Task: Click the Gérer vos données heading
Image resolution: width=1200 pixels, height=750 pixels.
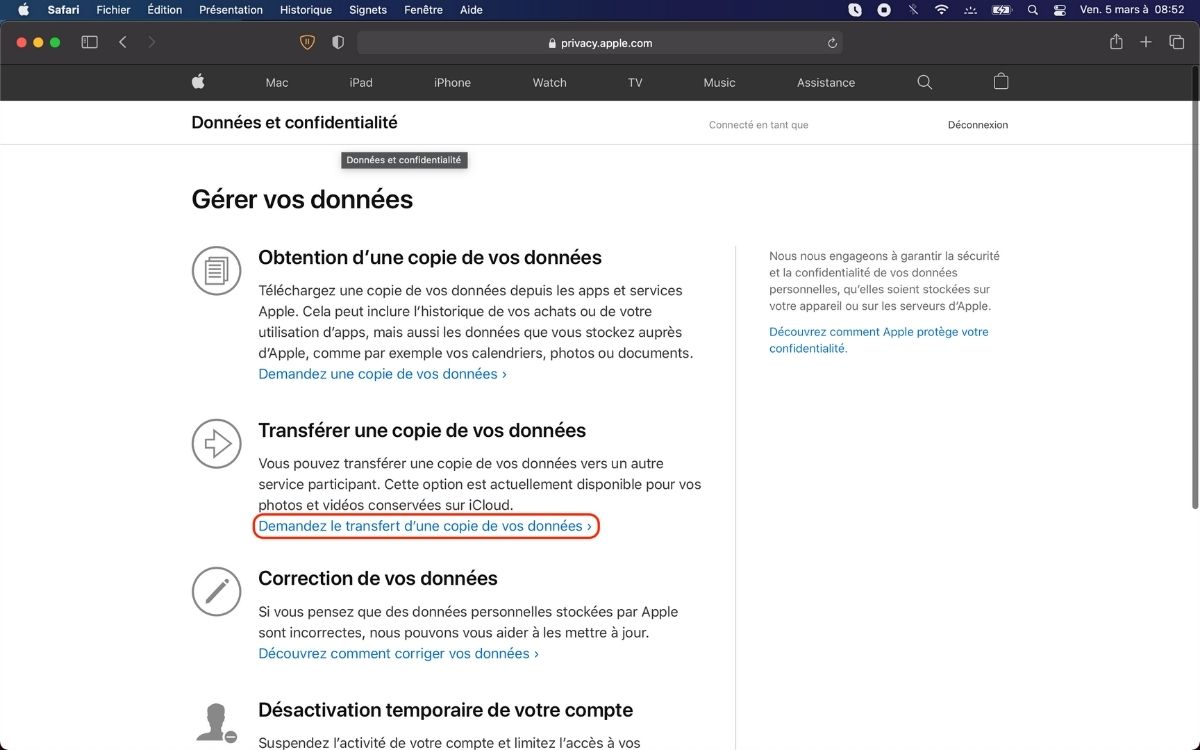Action: [x=302, y=200]
